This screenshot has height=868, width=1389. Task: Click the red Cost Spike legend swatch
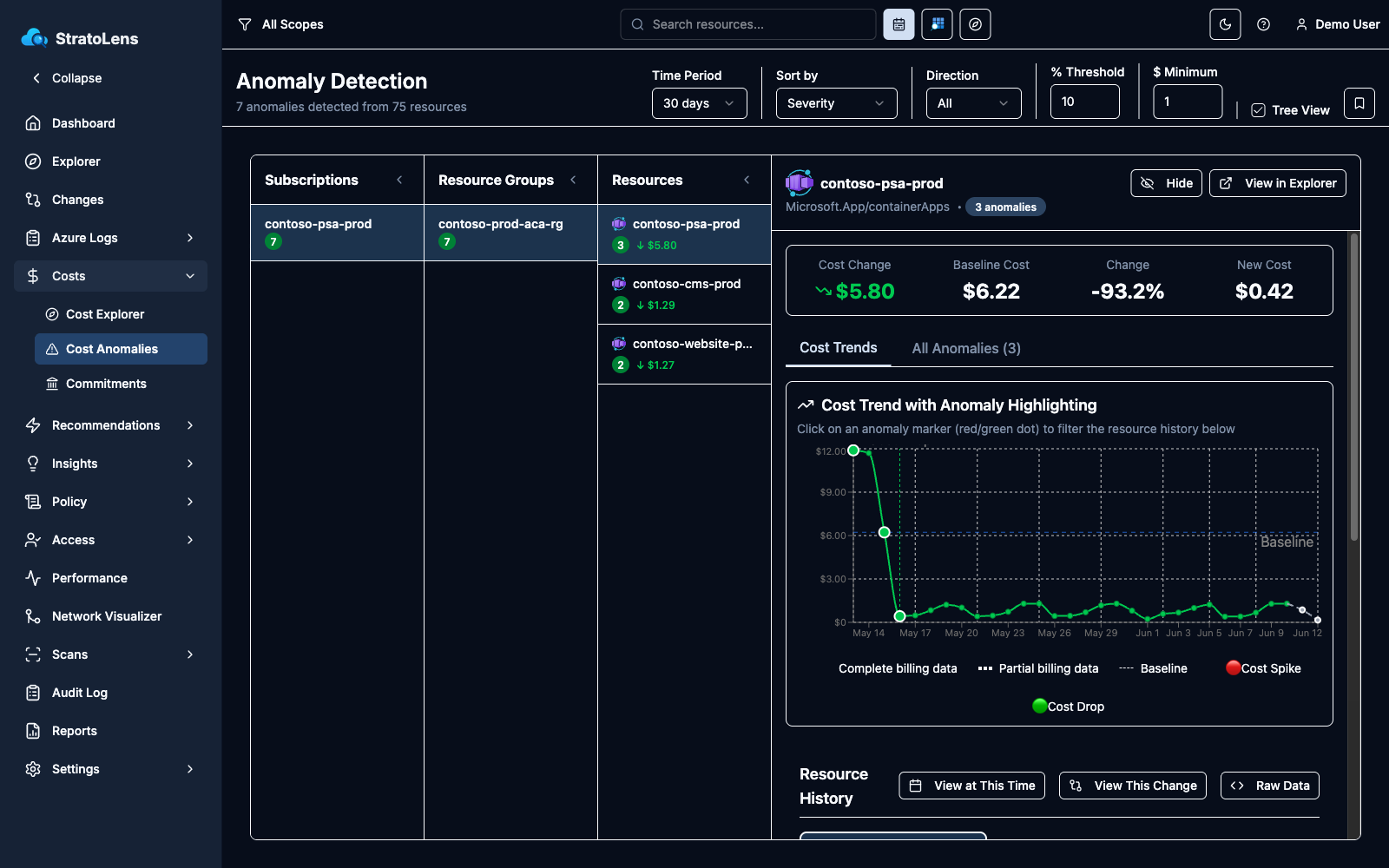1233,667
